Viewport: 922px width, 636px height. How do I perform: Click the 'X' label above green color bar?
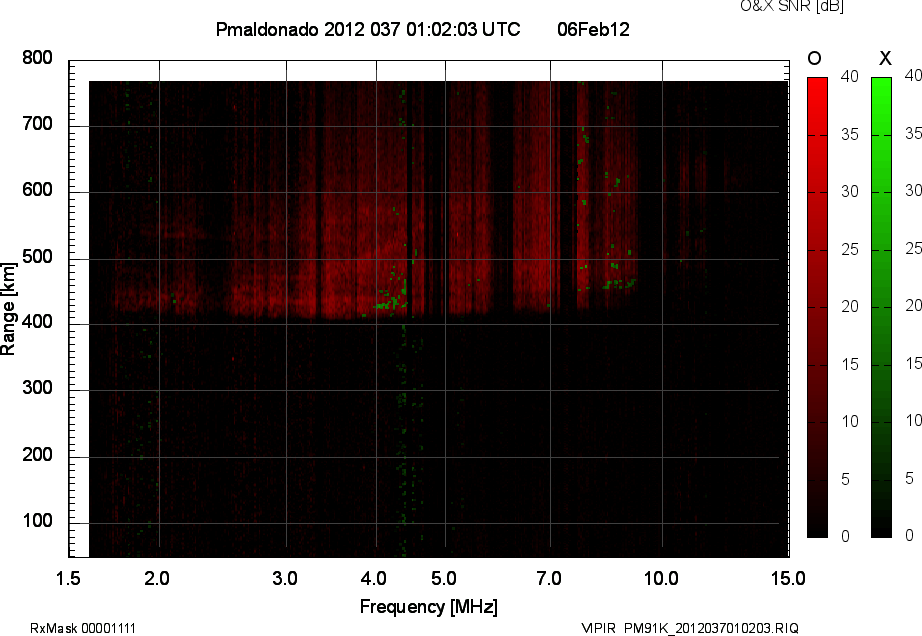point(884,59)
